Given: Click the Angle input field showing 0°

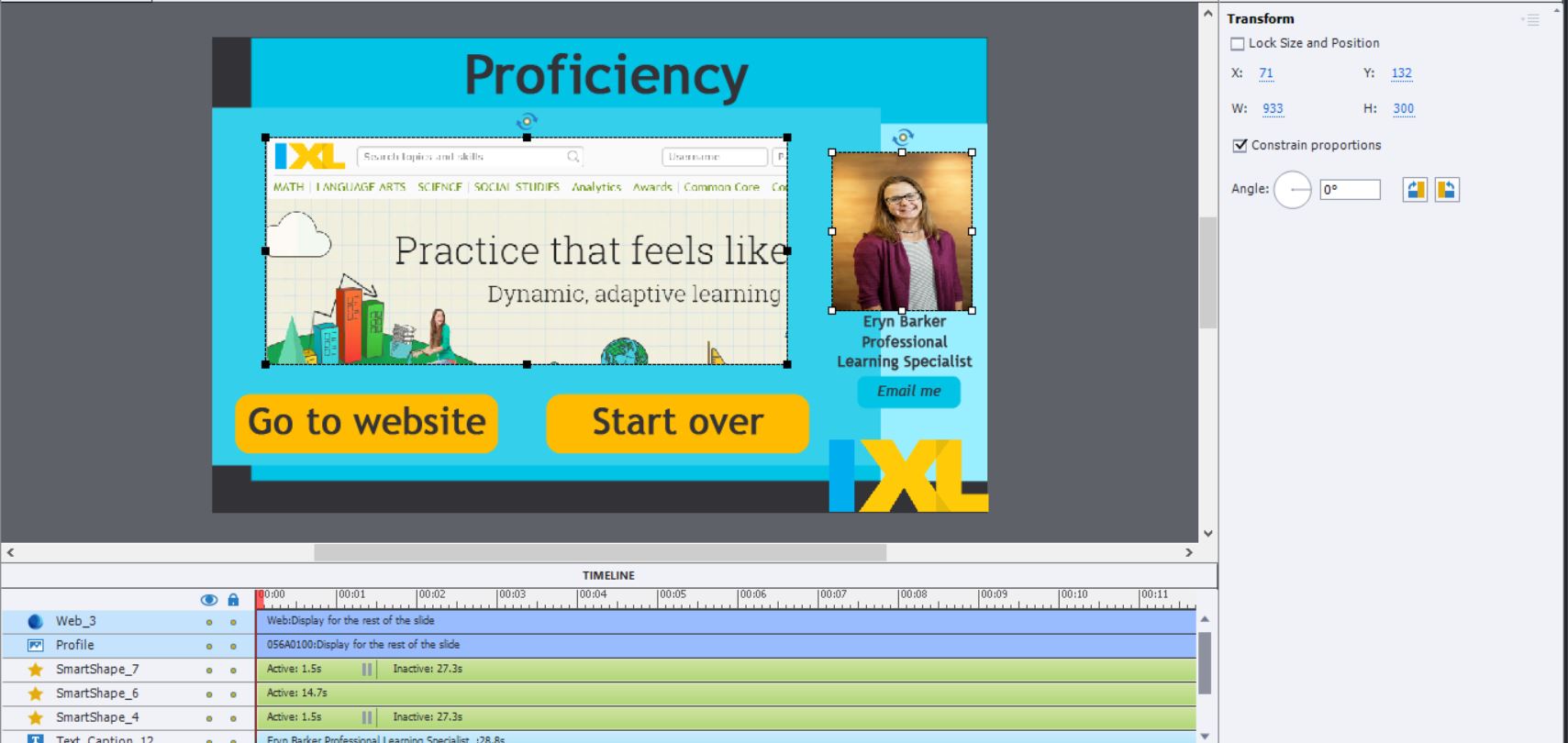Looking at the screenshot, I should pos(1350,190).
